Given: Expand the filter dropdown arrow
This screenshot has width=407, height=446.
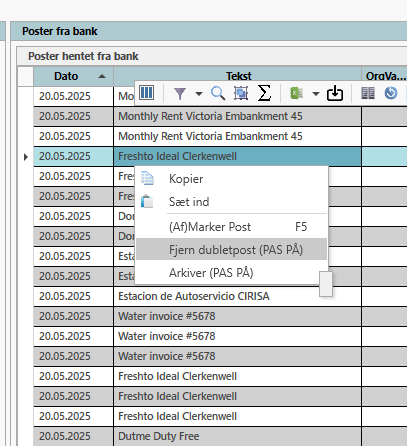Looking at the screenshot, I should coord(199,94).
